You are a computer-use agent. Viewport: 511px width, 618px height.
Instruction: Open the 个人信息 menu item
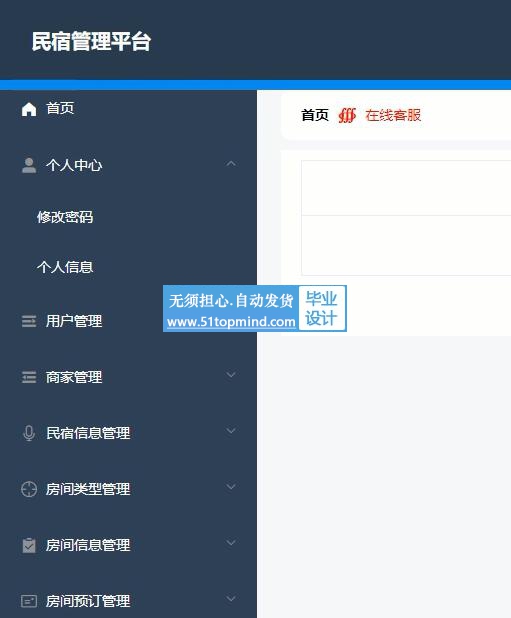click(65, 267)
